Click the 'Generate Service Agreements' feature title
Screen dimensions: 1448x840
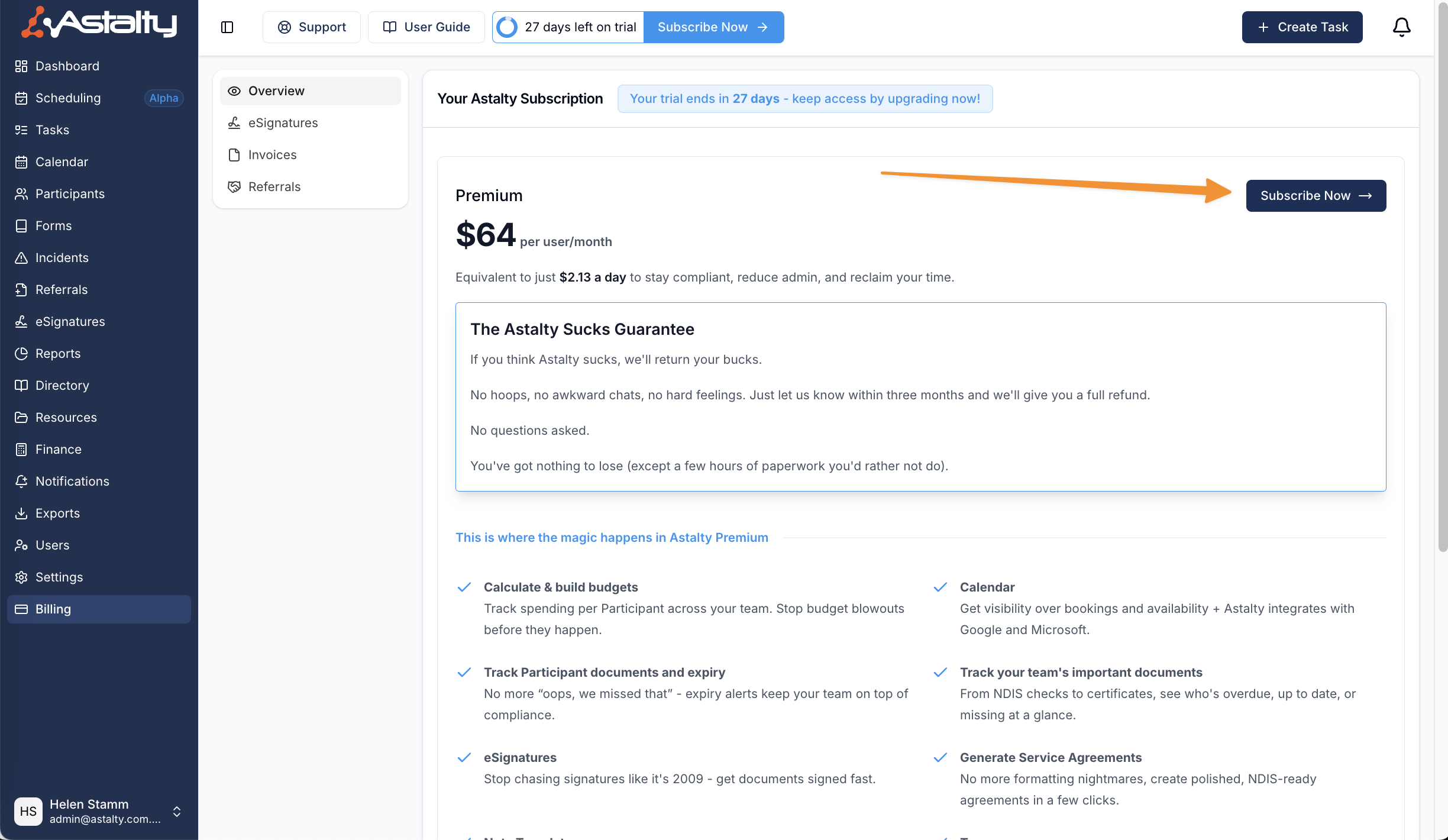tap(1051, 757)
